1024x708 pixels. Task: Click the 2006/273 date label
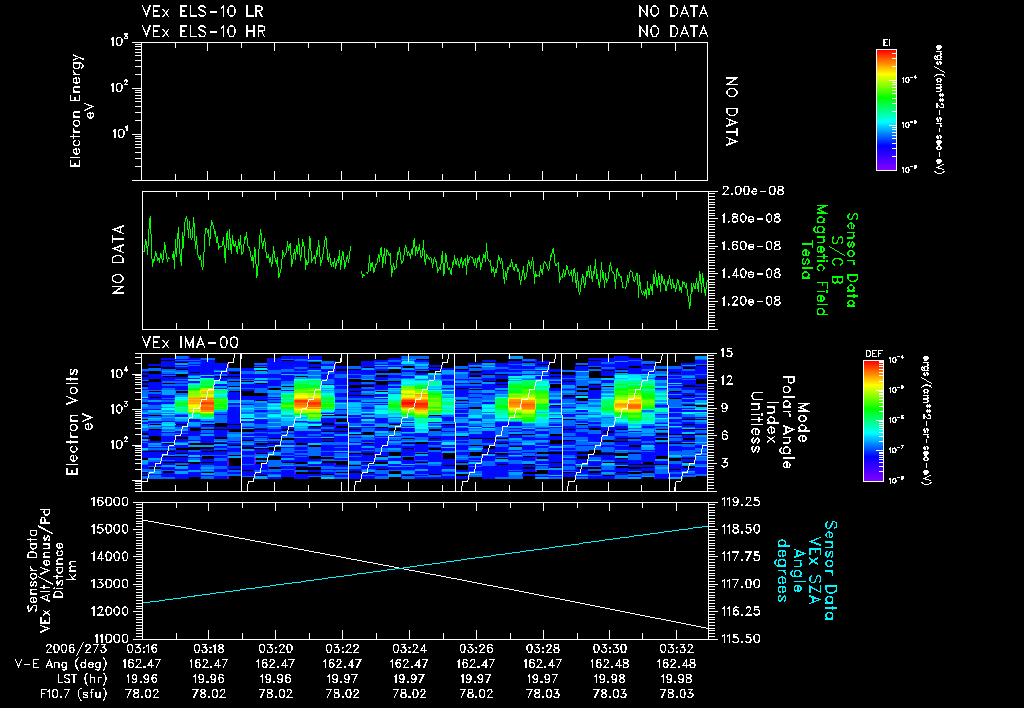point(76,649)
